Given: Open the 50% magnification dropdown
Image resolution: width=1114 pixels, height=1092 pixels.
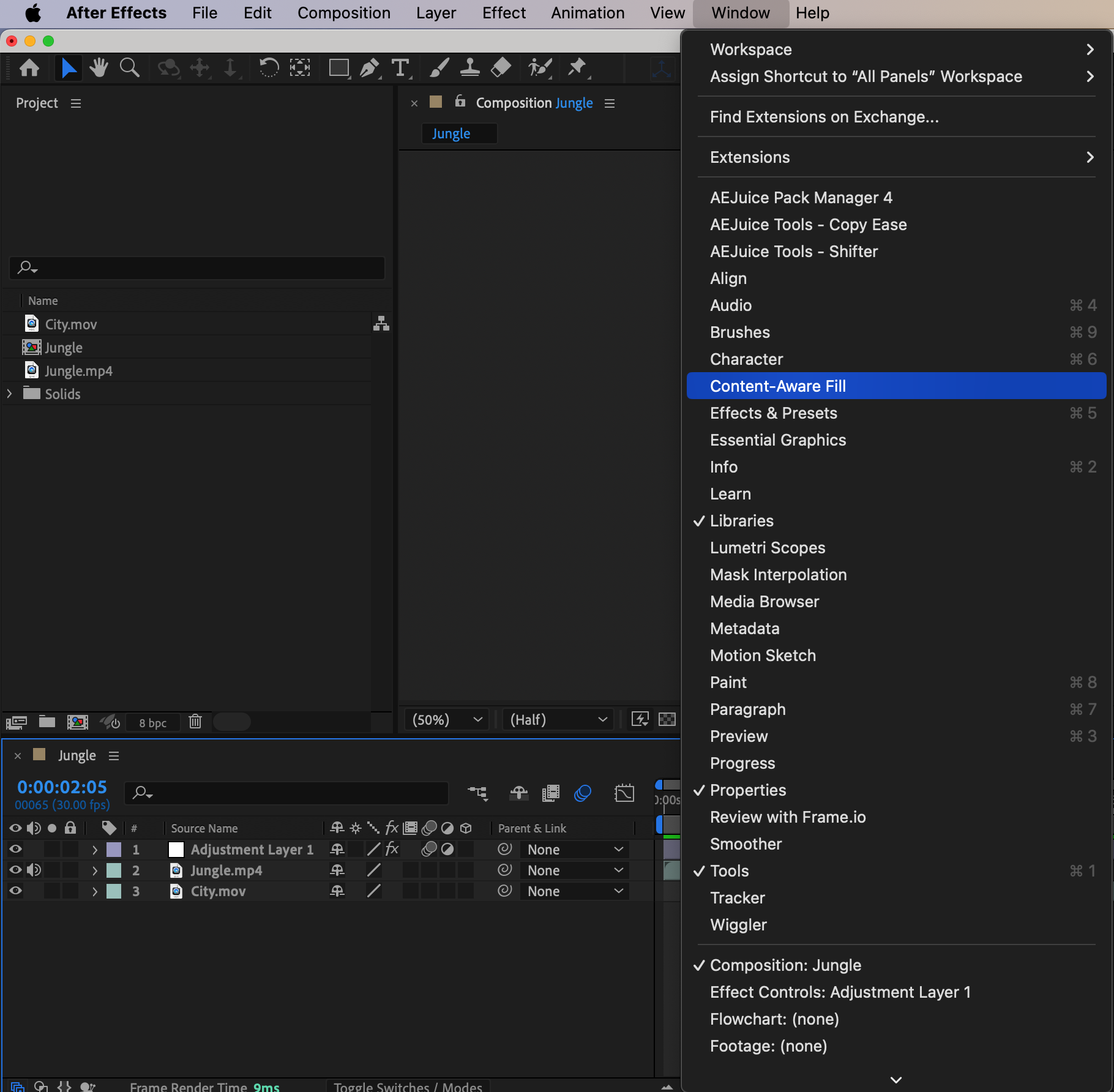Looking at the screenshot, I should [447, 720].
